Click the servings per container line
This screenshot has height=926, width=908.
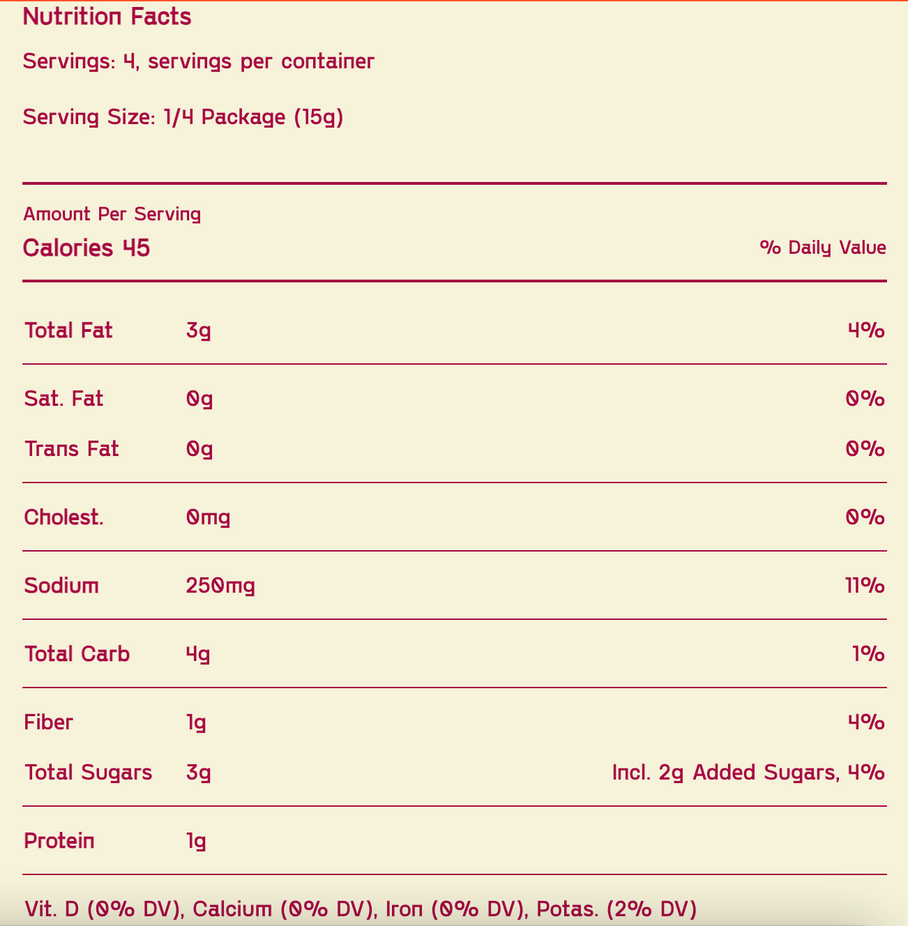click(x=198, y=61)
